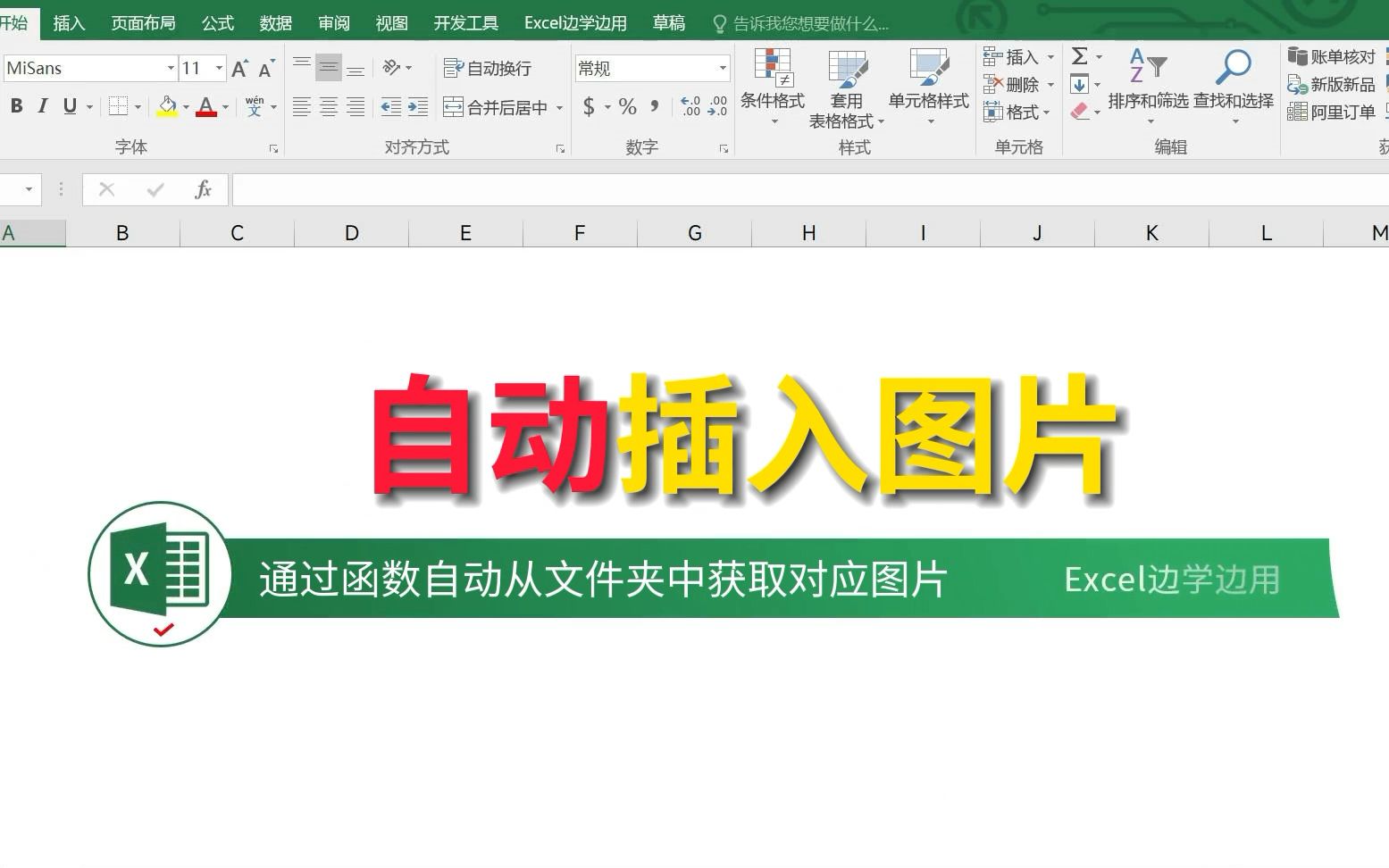
Task: Click the phonetic guide wén icon
Action: point(255,106)
